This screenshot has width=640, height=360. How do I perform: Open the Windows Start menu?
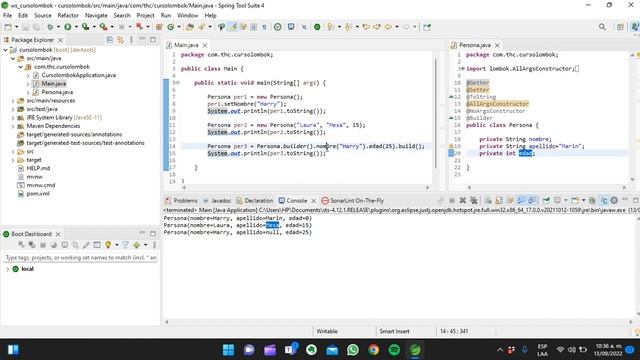click(x=229, y=350)
